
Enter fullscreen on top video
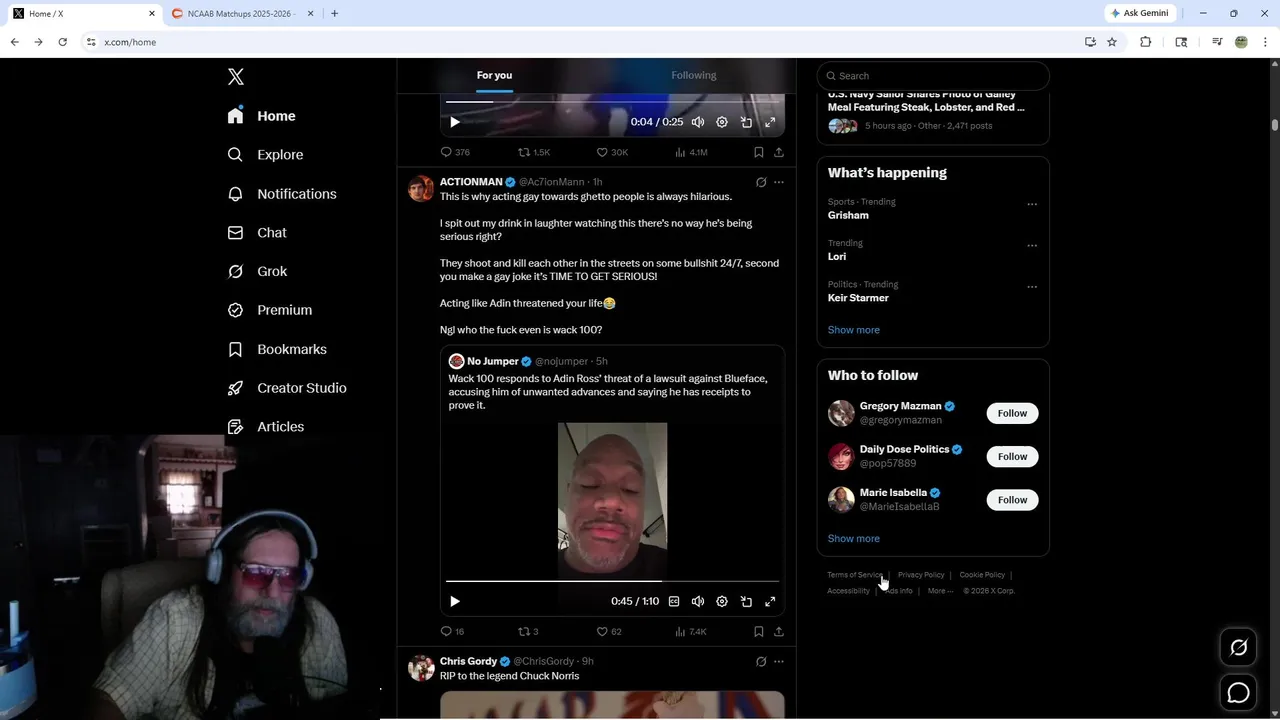pos(770,122)
